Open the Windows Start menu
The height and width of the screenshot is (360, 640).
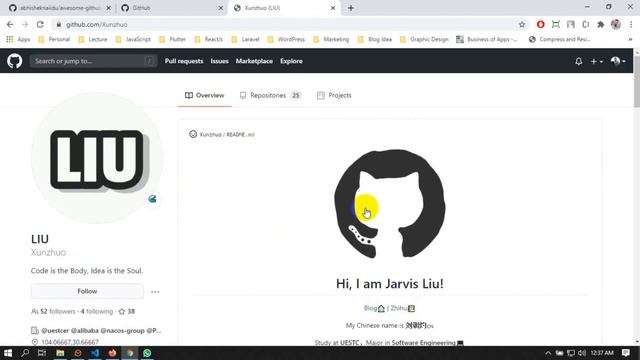tap(8, 353)
